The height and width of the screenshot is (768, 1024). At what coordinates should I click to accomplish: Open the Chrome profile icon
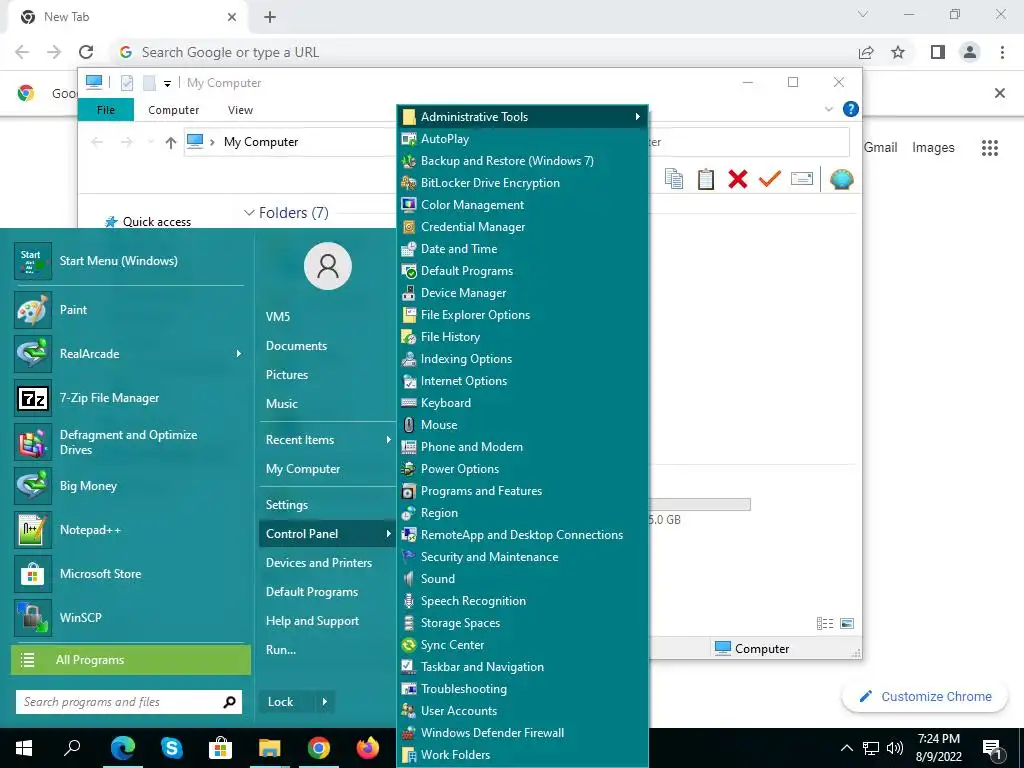tap(970, 52)
